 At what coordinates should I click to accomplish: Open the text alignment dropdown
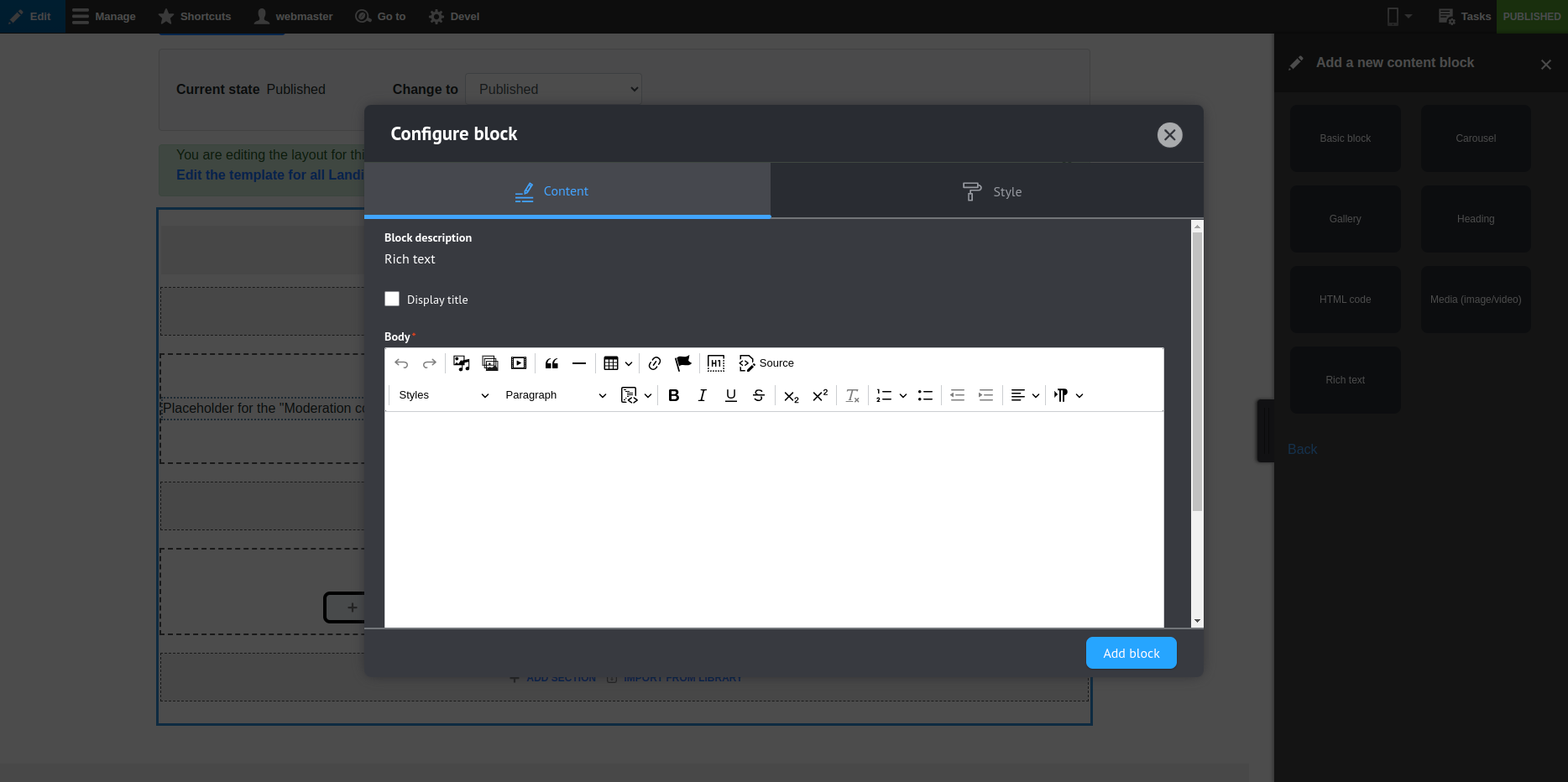pyautogui.click(x=1025, y=395)
